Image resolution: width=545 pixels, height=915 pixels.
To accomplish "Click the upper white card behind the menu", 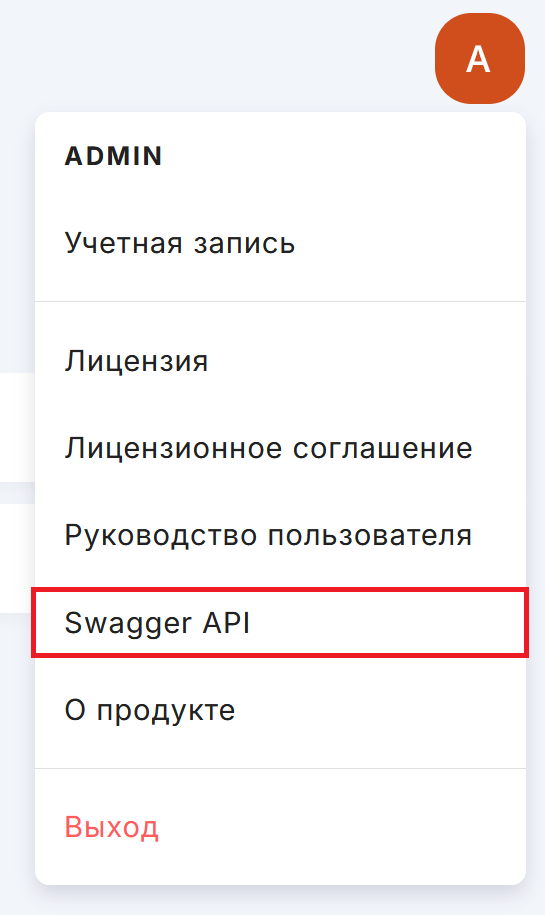I will (16, 427).
